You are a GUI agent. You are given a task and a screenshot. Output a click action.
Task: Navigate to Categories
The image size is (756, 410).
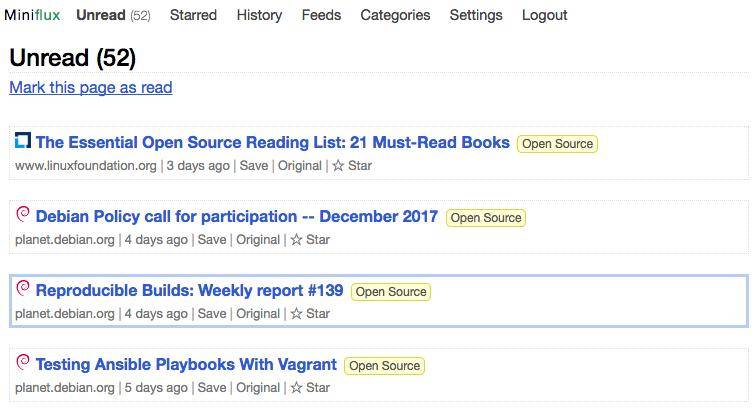(x=395, y=15)
